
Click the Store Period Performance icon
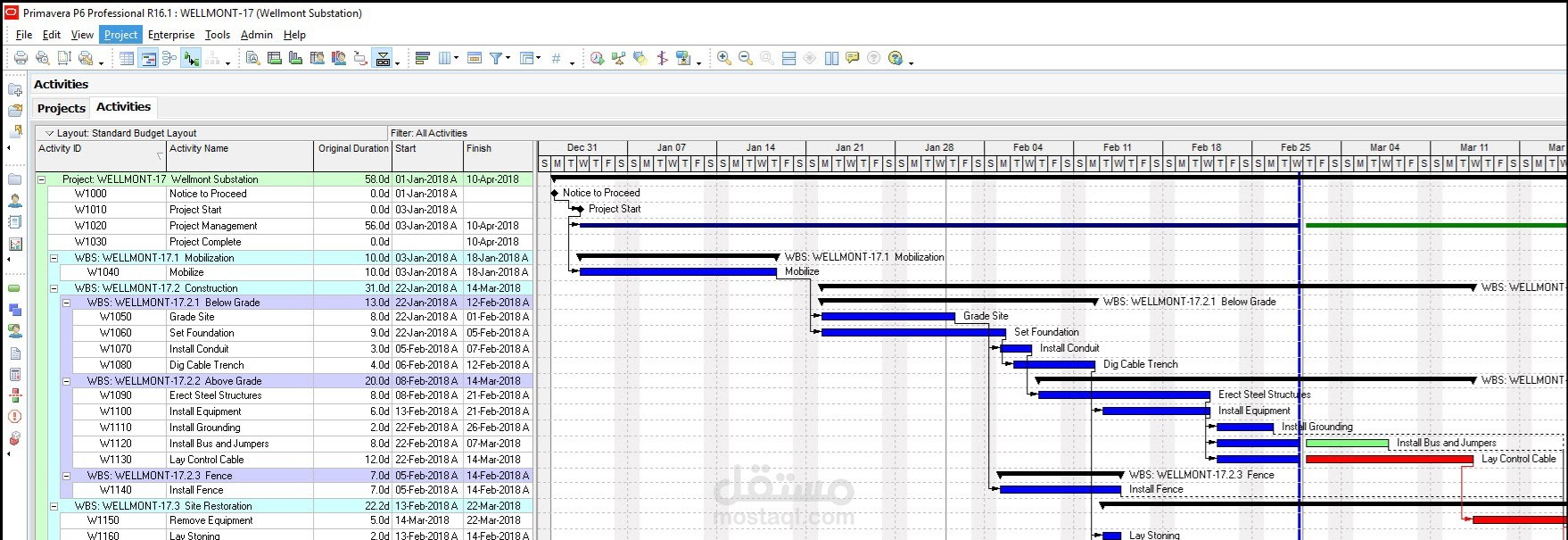coord(683,58)
